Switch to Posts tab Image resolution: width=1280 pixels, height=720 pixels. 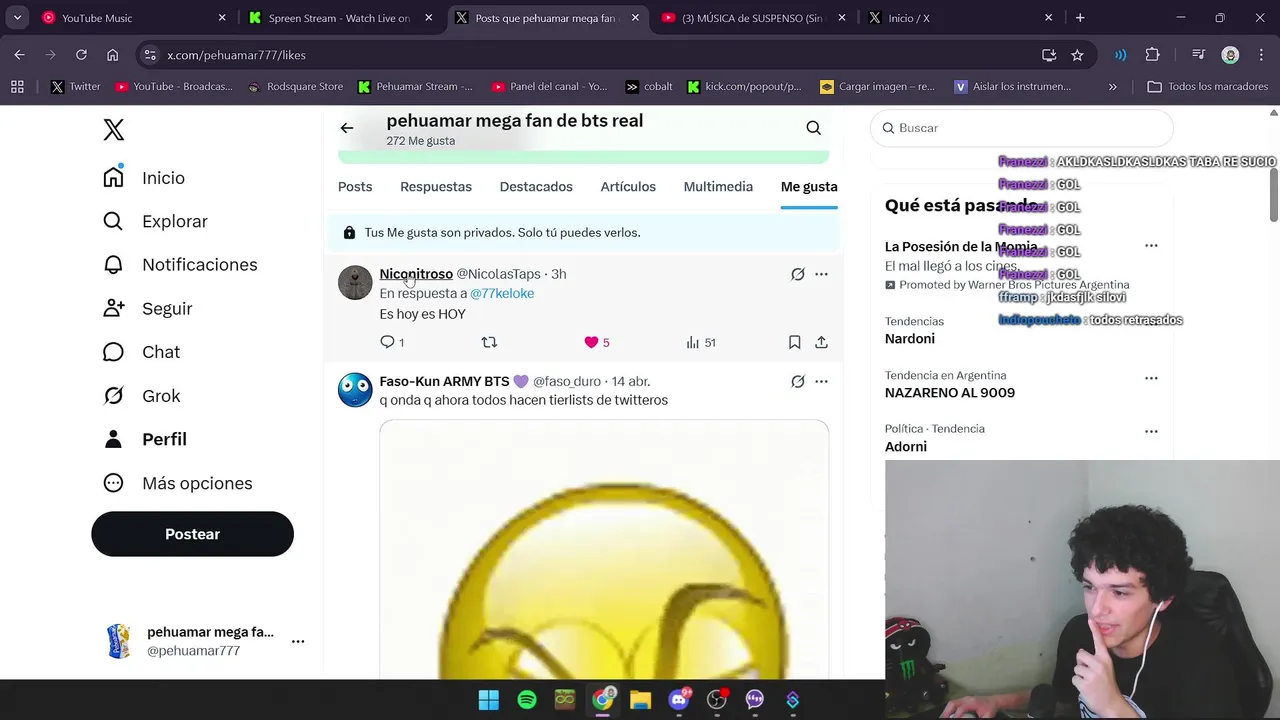click(x=355, y=187)
